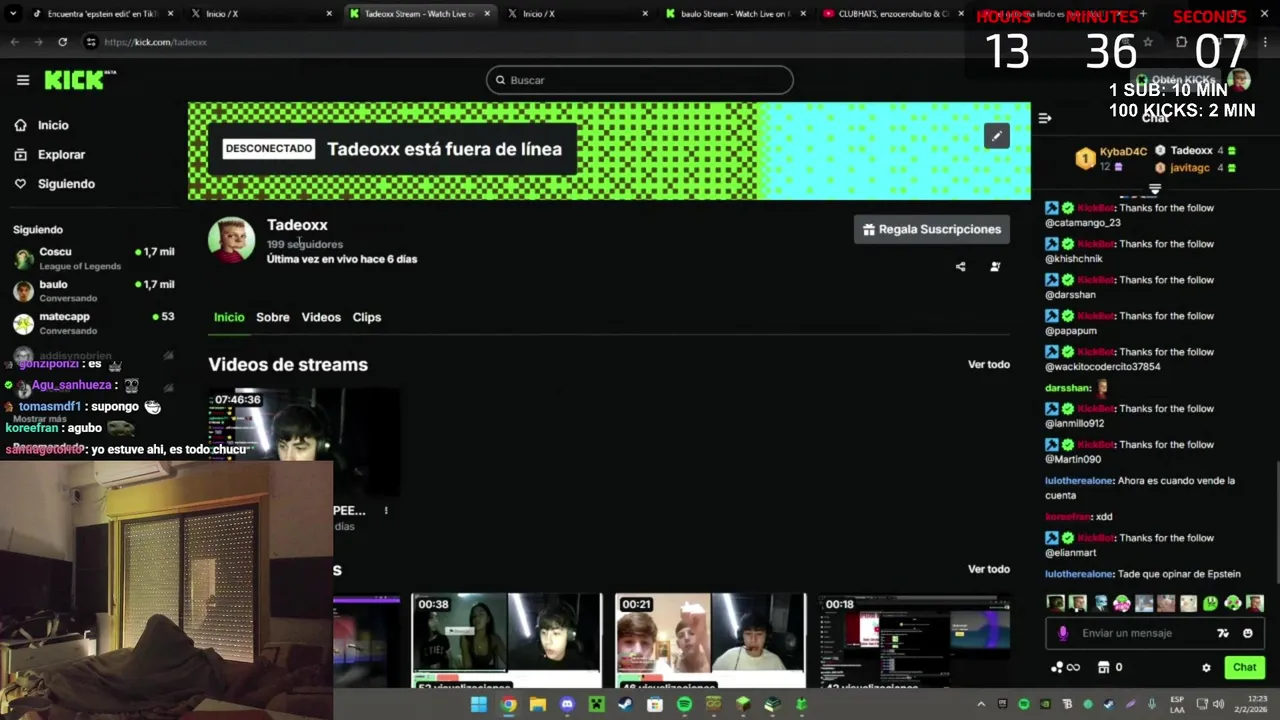Click the browser back arrow
This screenshot has height=720, width=1280.
15,42
